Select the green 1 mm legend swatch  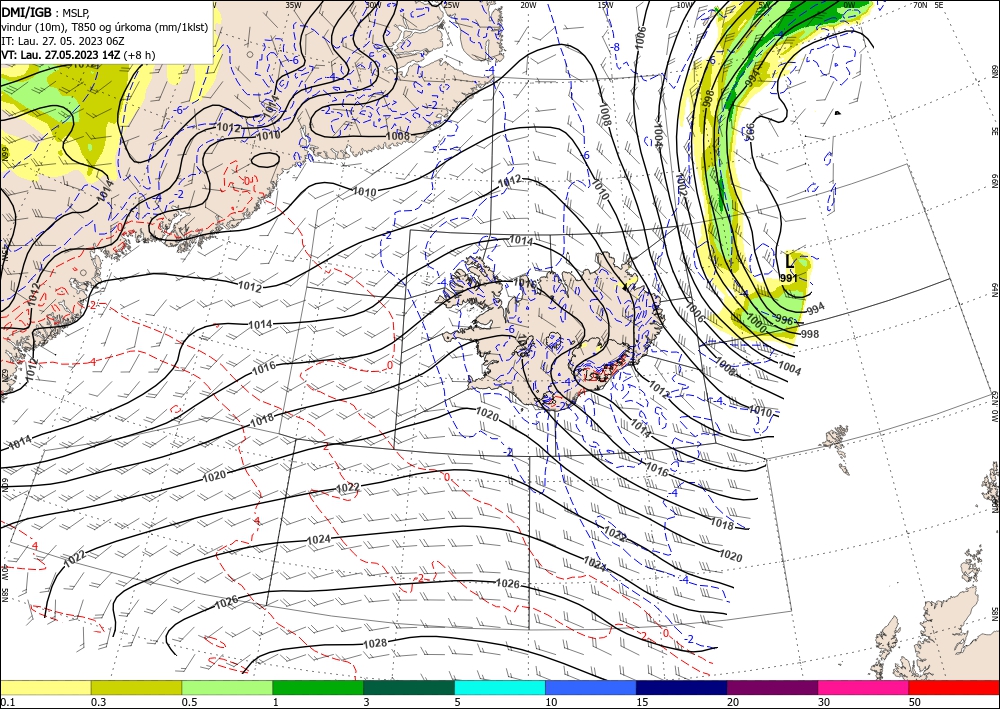318,687
